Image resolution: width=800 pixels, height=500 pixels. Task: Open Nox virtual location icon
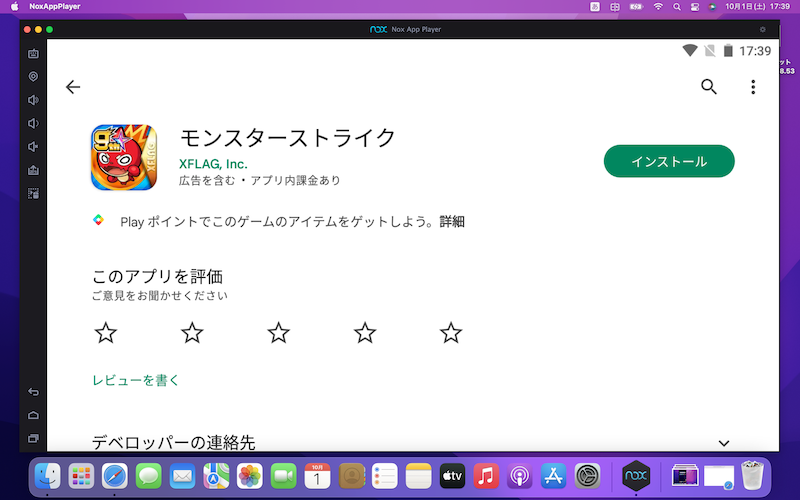point(33,77)
